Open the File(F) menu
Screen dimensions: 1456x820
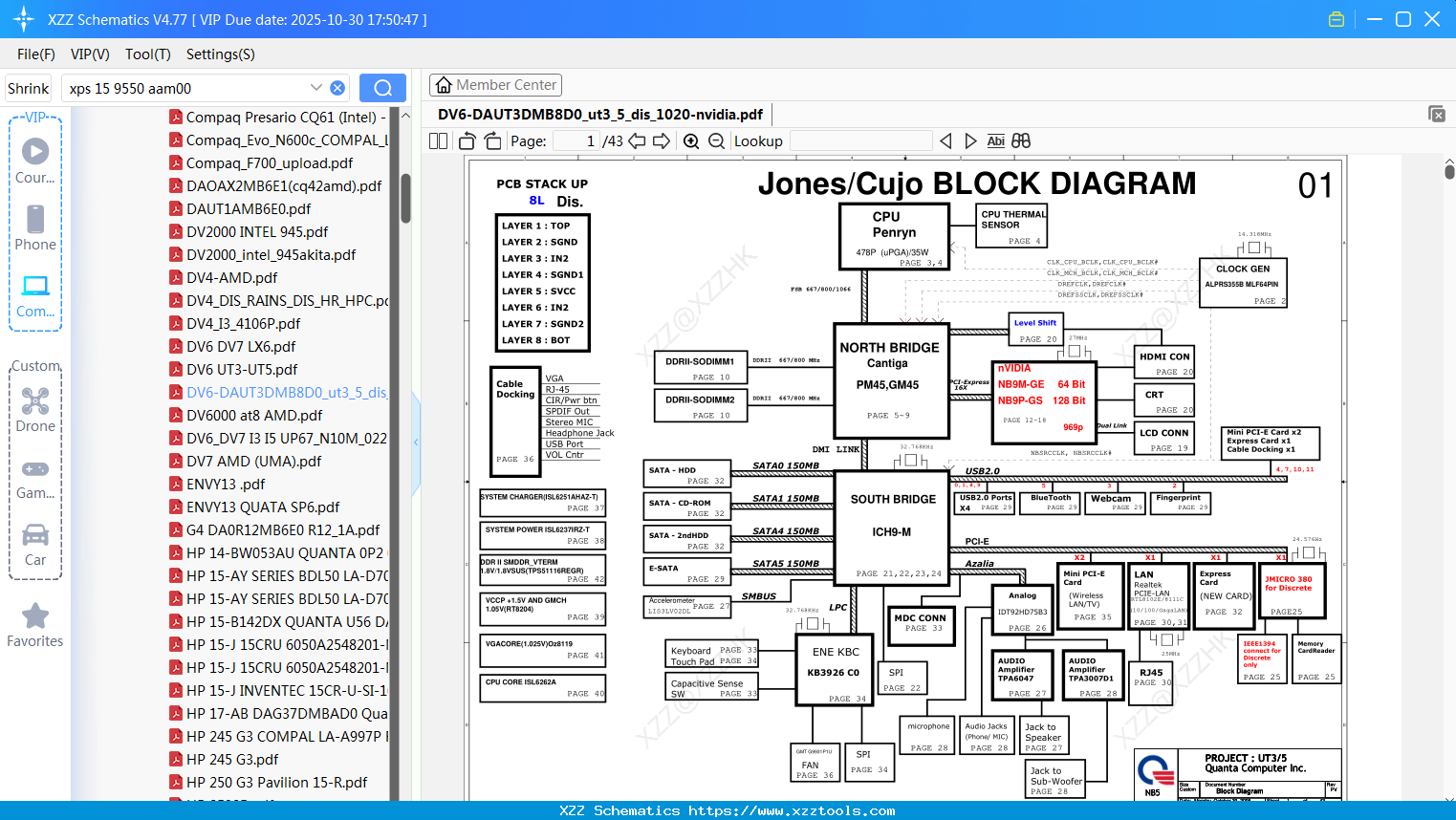[36, 54]
